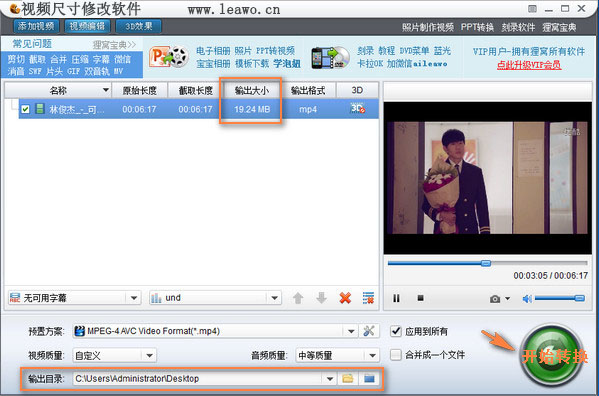
Task: Open the 音频质量 dropdown
Action: click(x=337, y=356)
